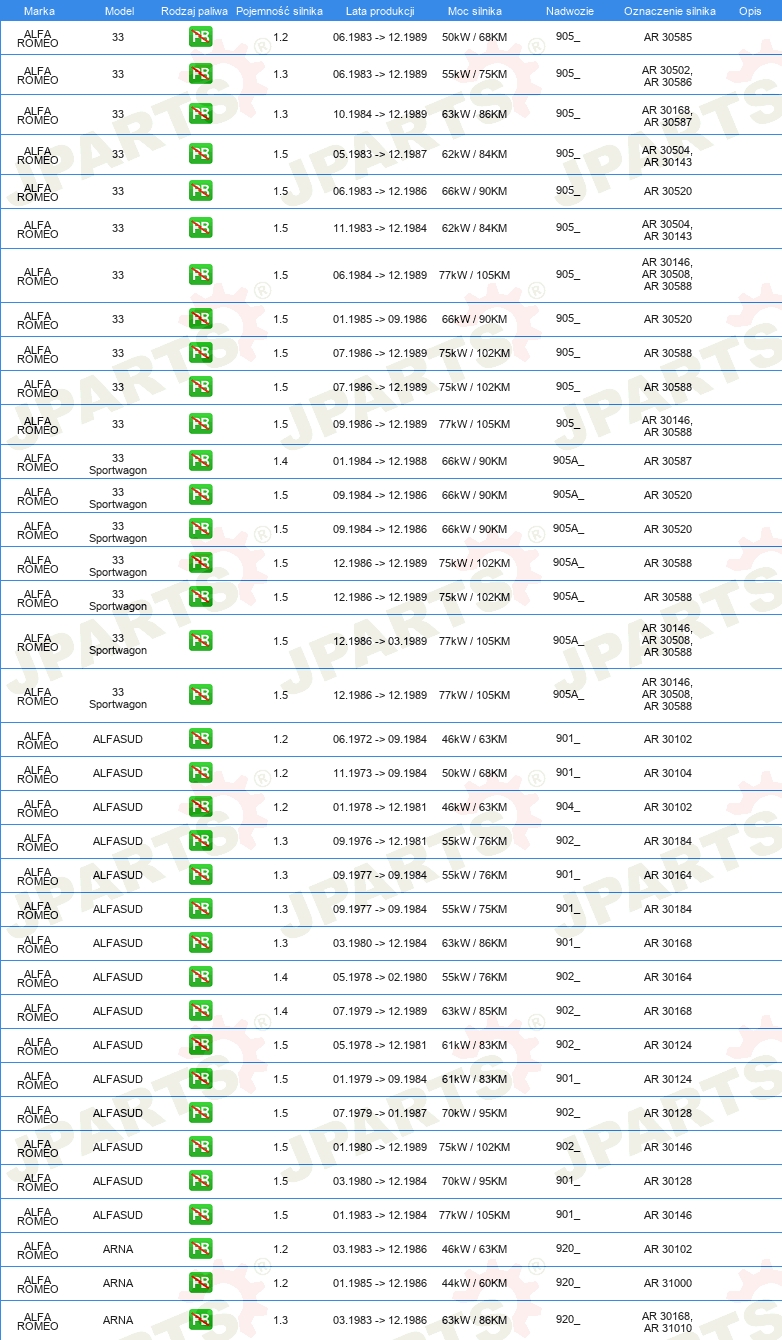Click the Oznaczenie silnika column header
782x1340 pixels.
pos(669,11)
